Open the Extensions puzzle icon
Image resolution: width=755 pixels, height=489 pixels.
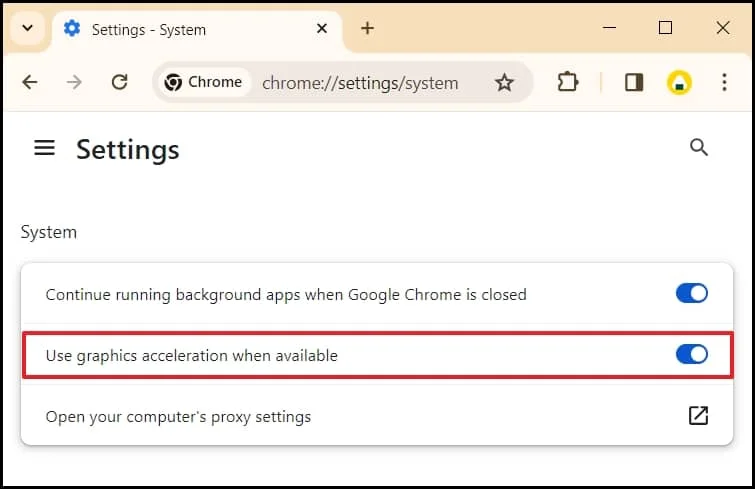coord(568,83)
